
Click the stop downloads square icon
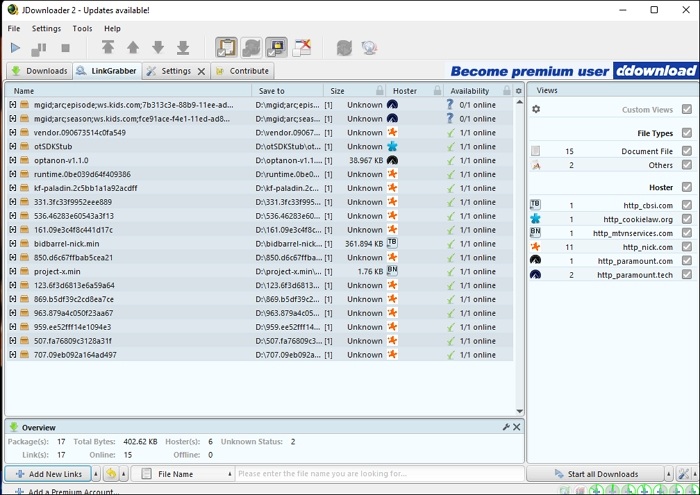(x=65, y=48)
